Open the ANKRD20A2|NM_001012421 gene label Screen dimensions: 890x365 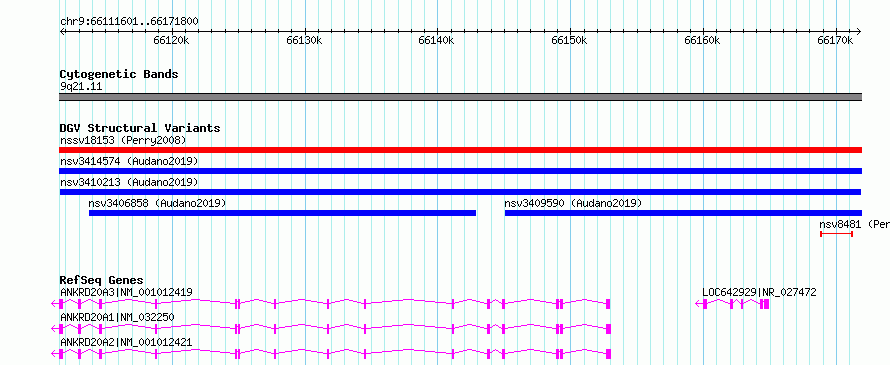(127, 342)
